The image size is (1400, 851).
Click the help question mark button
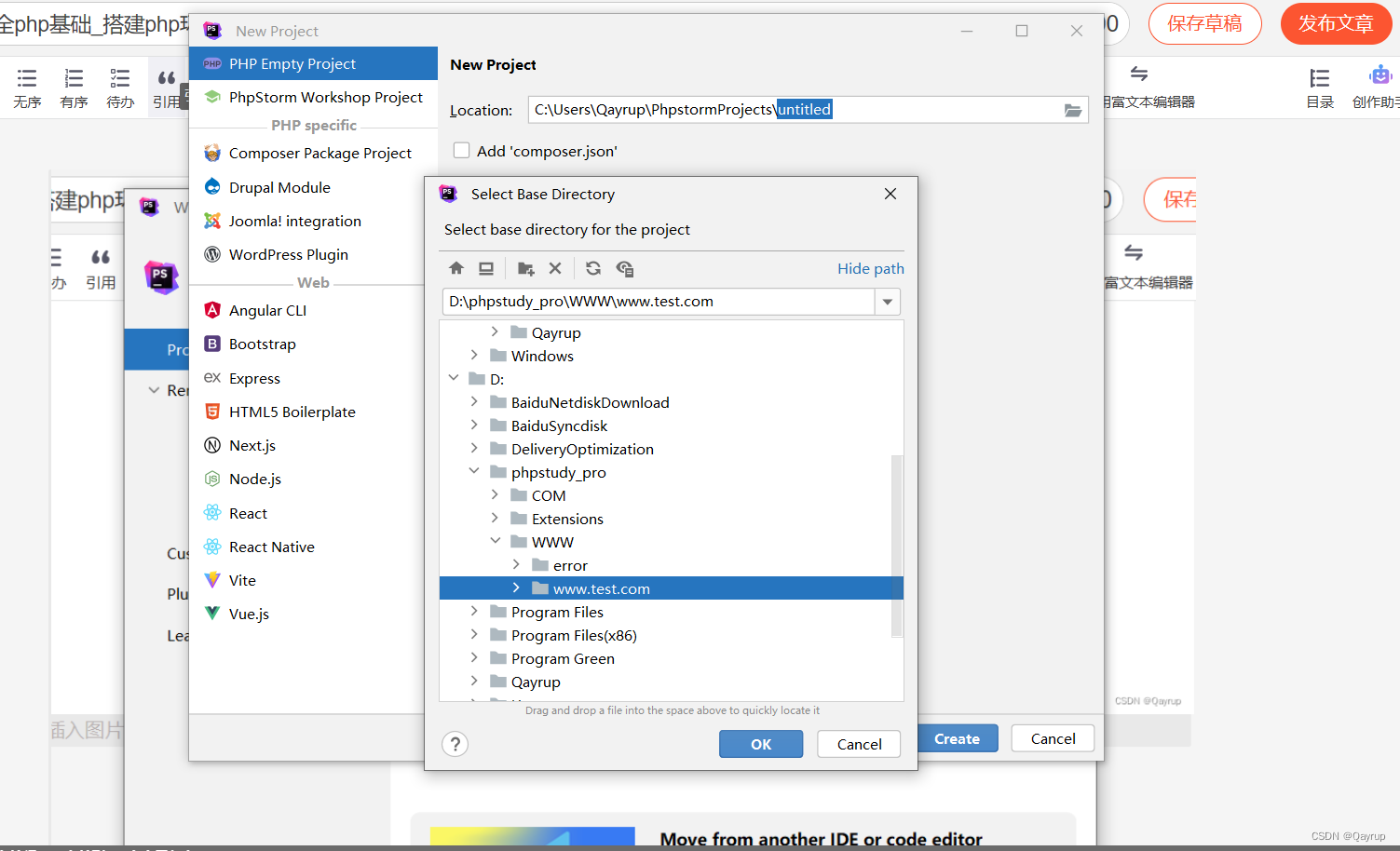coord(455,744)
